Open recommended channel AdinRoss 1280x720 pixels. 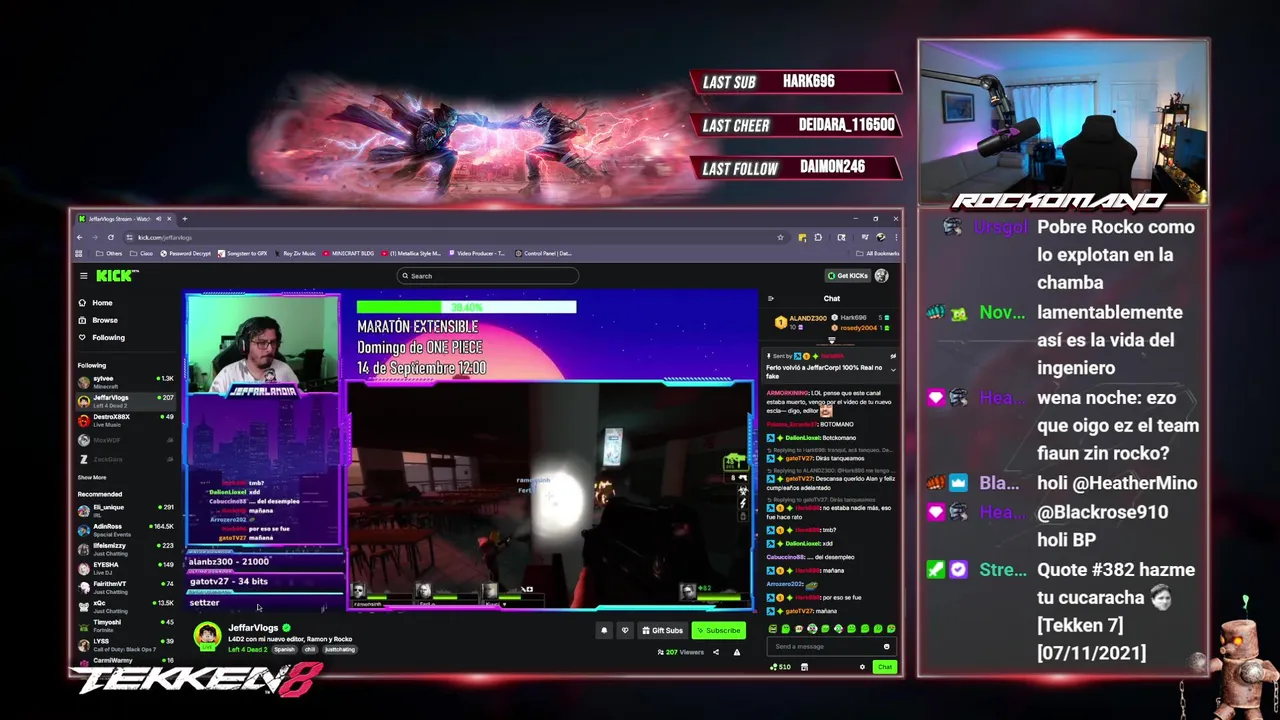coord(126,529)
